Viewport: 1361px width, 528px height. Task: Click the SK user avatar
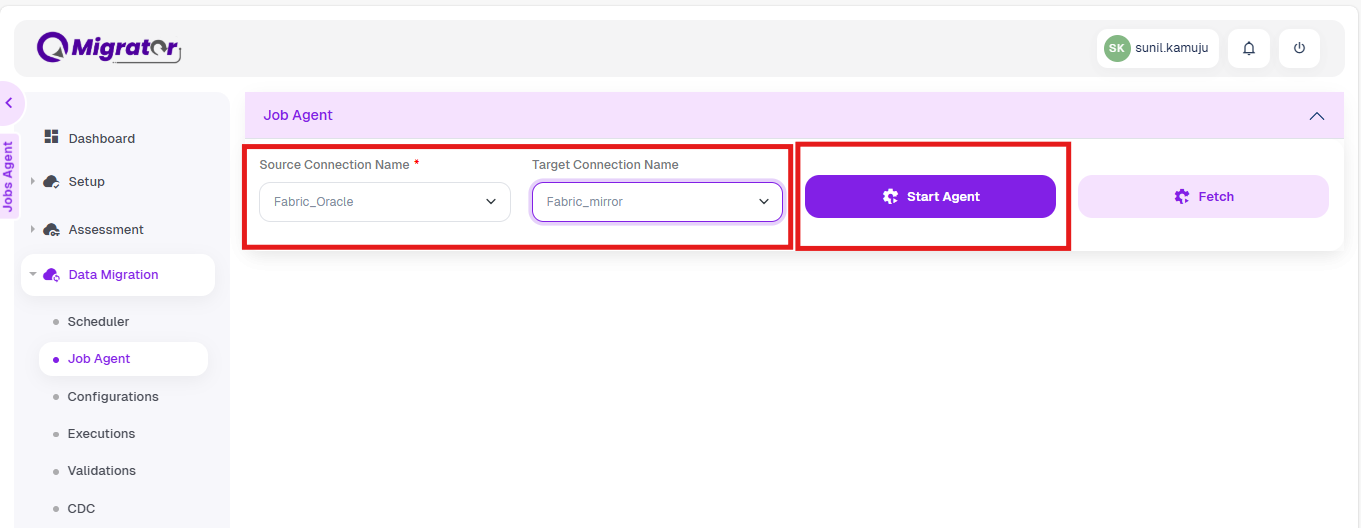[x=1117, y=48]
